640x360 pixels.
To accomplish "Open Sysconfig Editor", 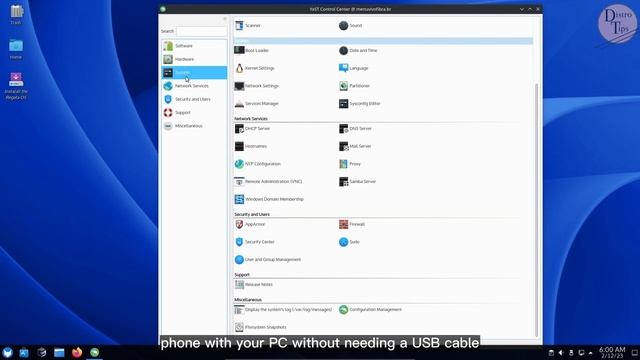I will click(360, 104).
